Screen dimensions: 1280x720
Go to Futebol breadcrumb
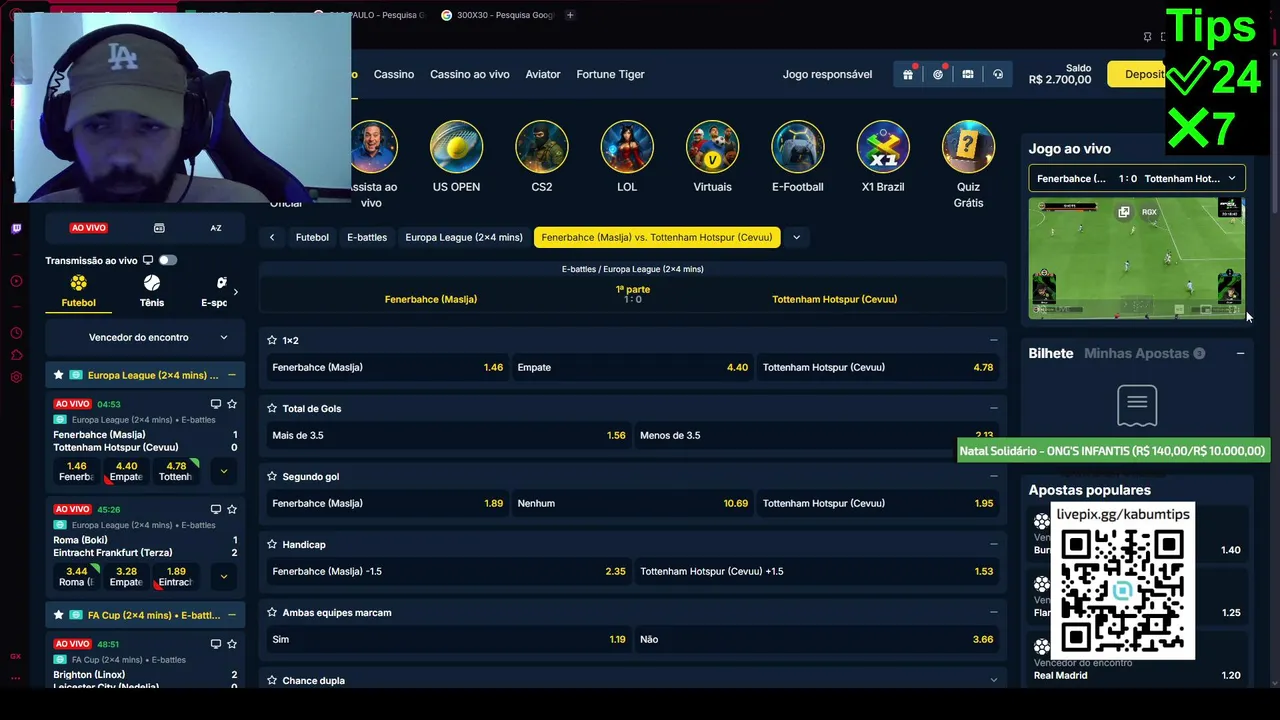point(312,237)
